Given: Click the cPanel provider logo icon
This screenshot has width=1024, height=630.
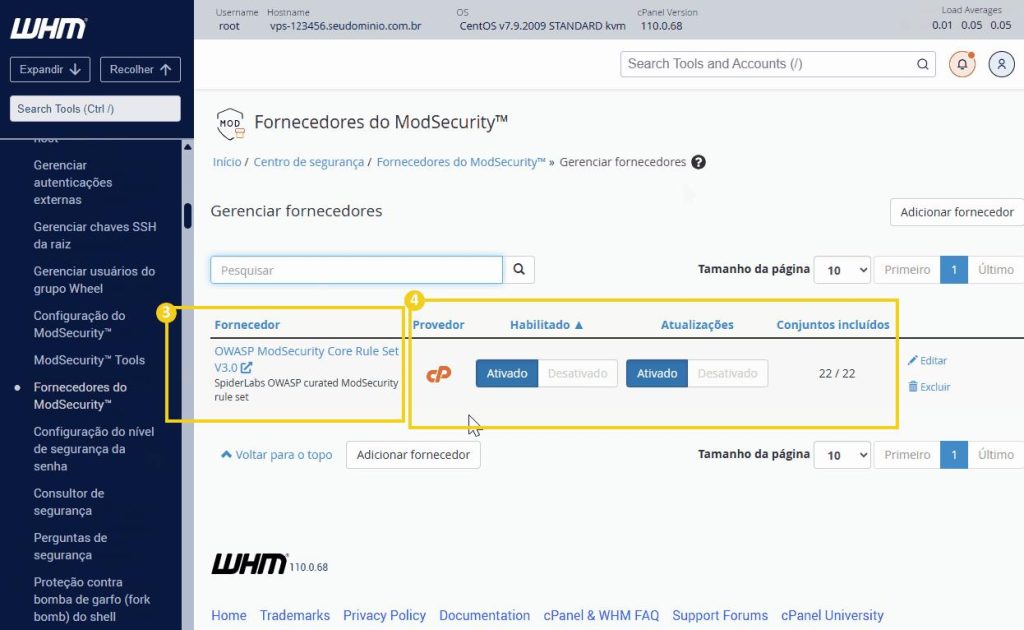Looking at the screenshot, I should click(x=439, y=374).
